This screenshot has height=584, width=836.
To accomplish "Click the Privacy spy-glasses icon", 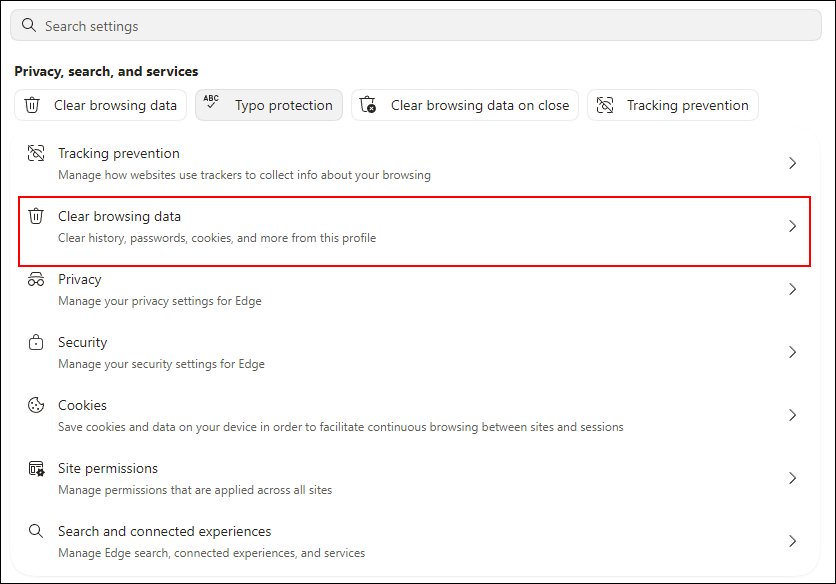I will pos(36,279).
